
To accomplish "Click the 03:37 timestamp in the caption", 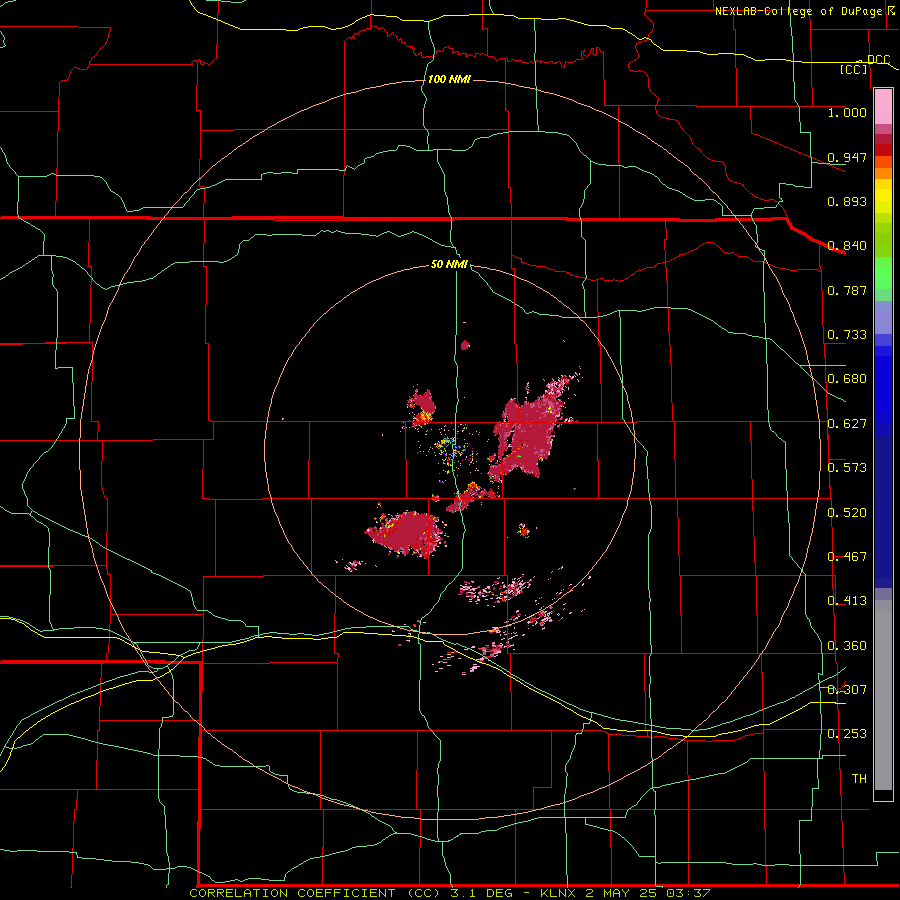I will [688, 893].
